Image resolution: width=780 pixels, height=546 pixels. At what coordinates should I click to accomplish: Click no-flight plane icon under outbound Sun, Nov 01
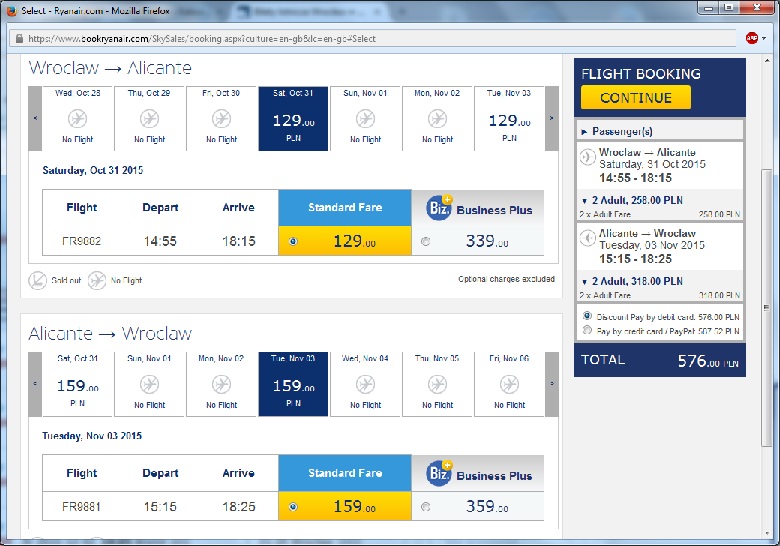[365, 119]
